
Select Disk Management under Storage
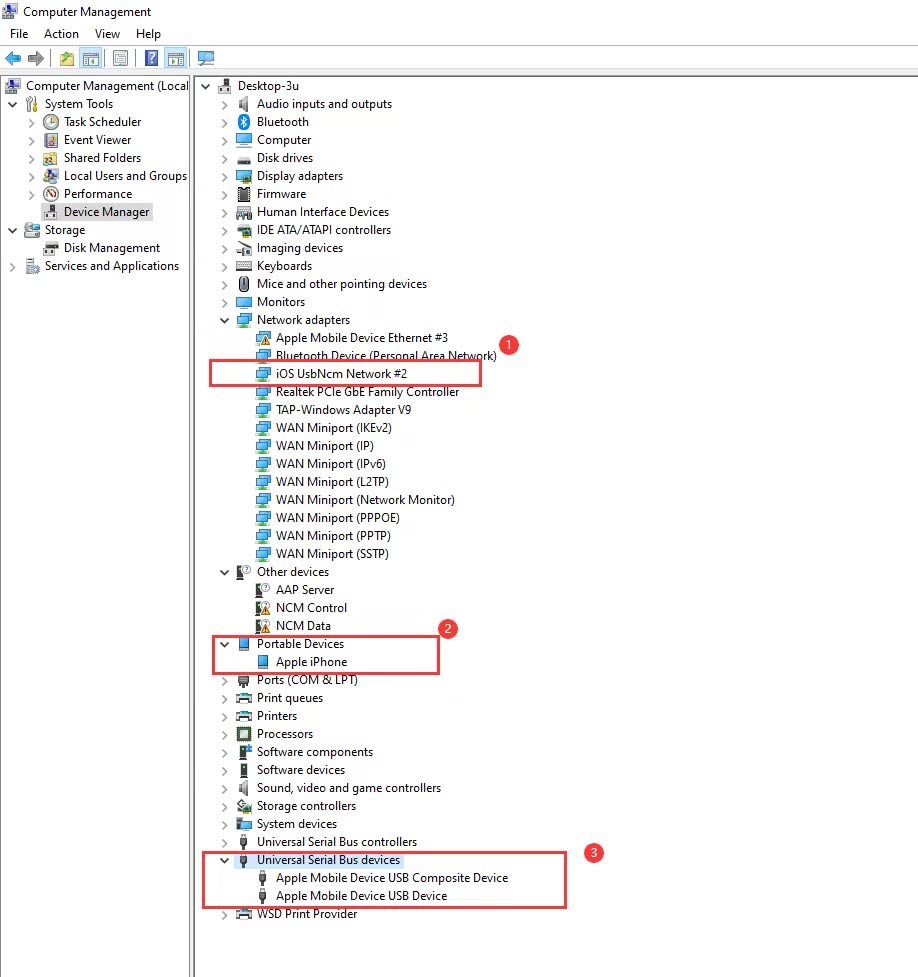pos(113,247)
